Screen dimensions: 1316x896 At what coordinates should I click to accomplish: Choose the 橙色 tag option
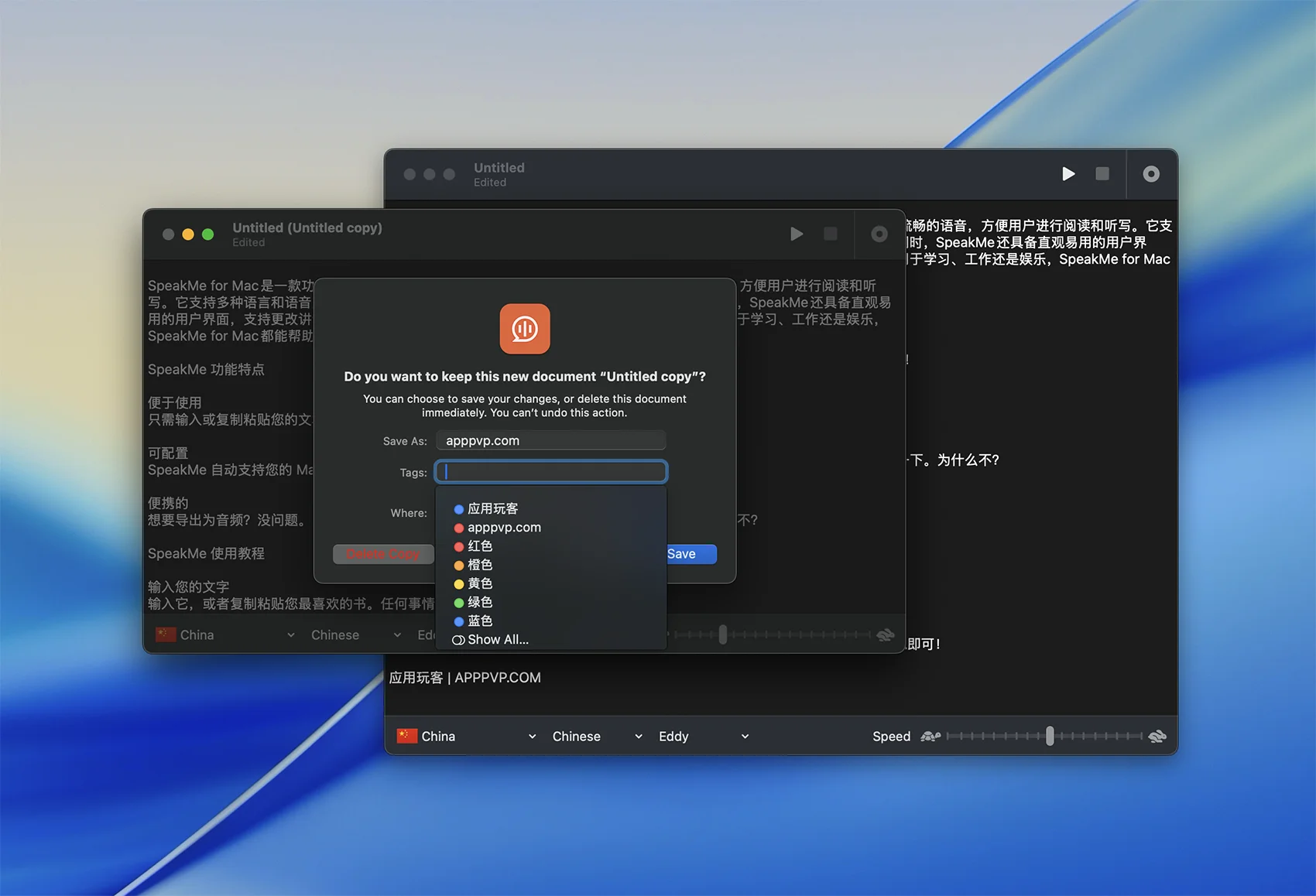click(x=479, y=565)
